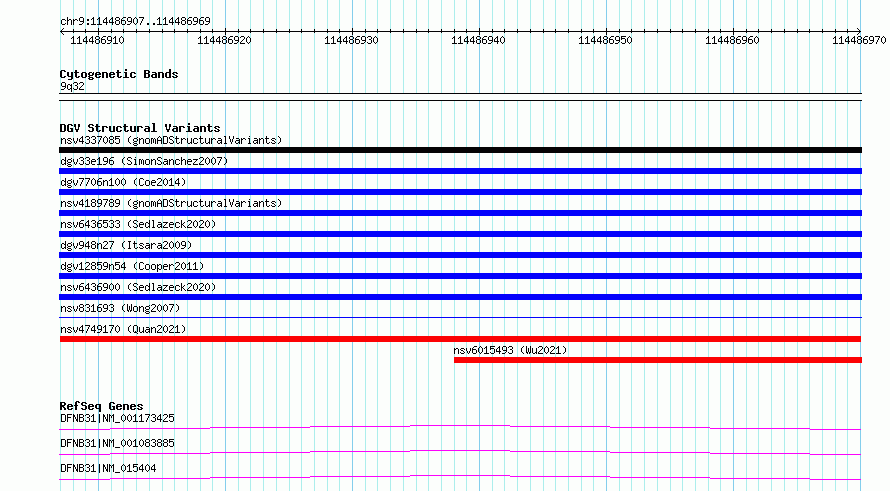Click the blue bar under nsv4189789
The width and height of the screenshot is (890, 491).
[x=460, y=213]
